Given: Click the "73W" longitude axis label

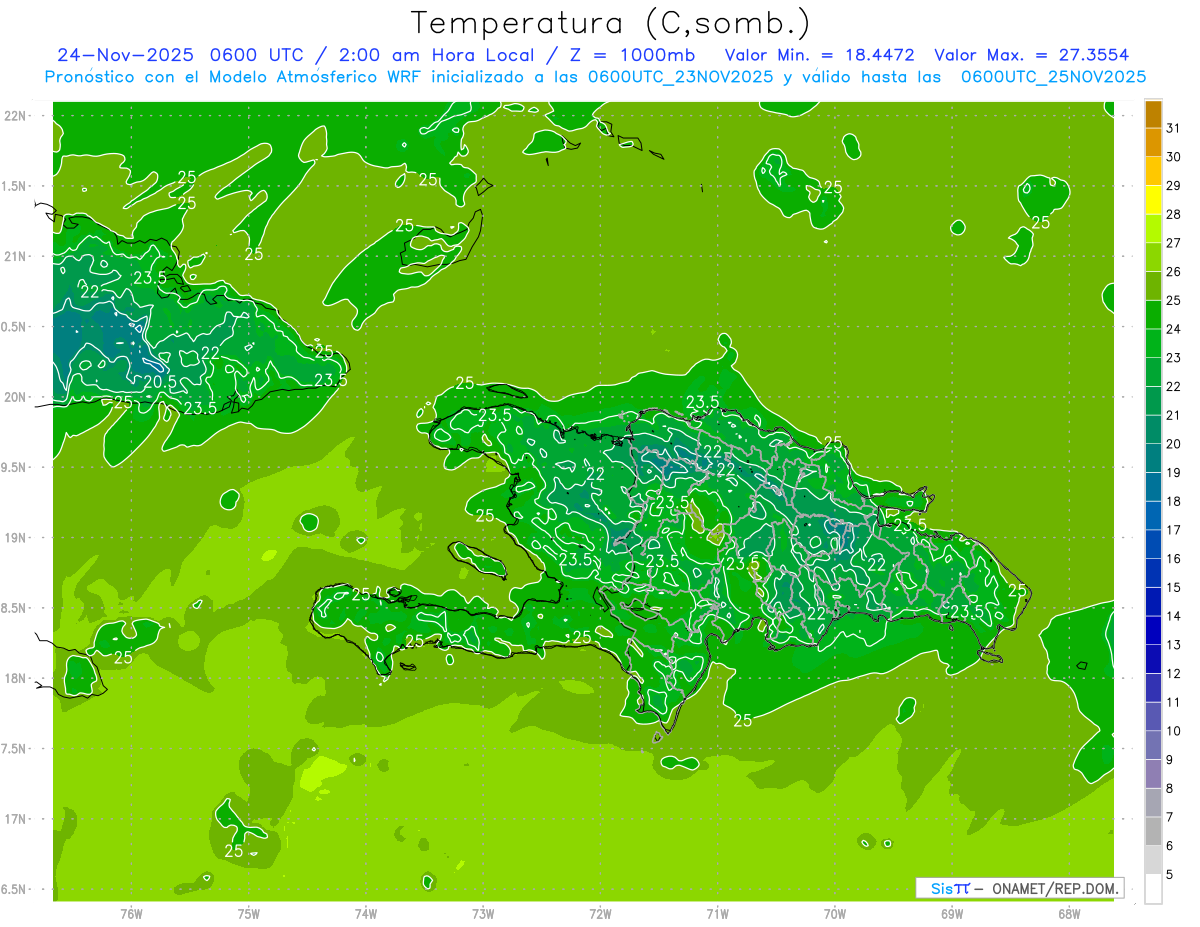Looking at the screenshot, I should [483, 914].
